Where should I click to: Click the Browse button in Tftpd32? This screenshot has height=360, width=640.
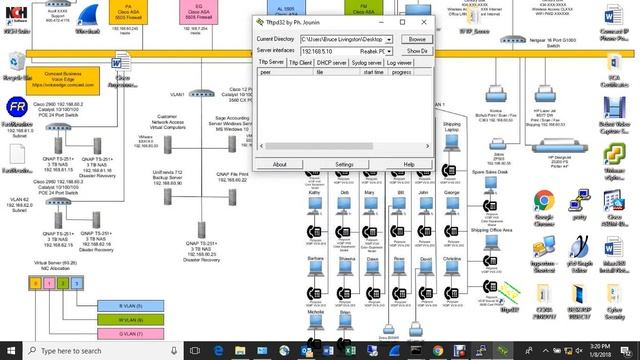[417, 39]
